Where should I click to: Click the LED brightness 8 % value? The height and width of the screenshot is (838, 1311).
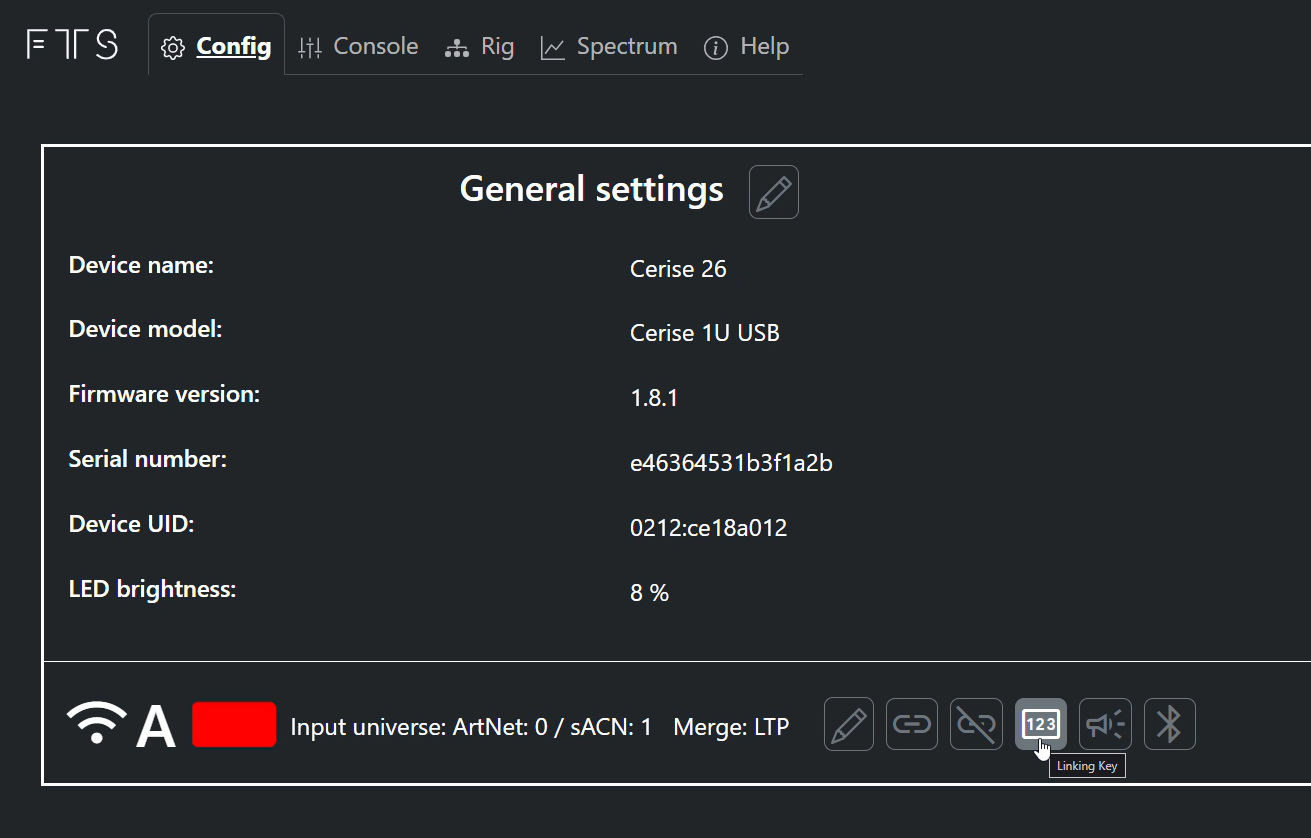(649, 593)
